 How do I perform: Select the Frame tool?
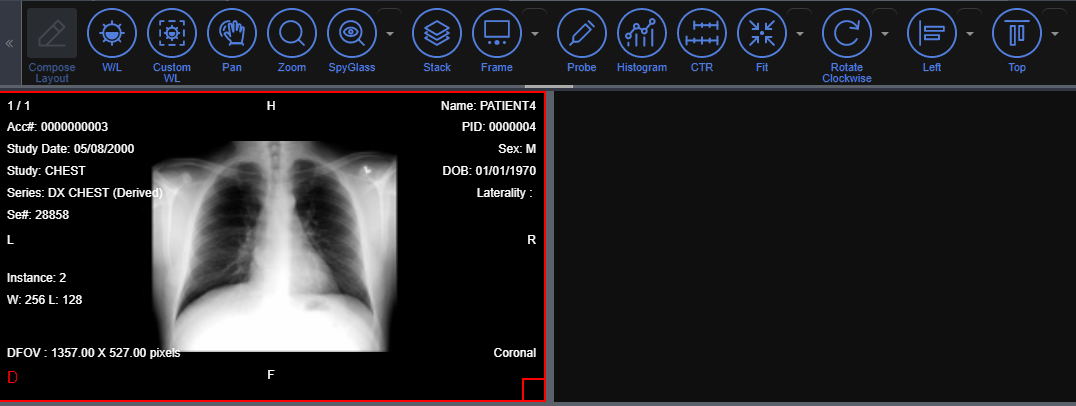497,33
